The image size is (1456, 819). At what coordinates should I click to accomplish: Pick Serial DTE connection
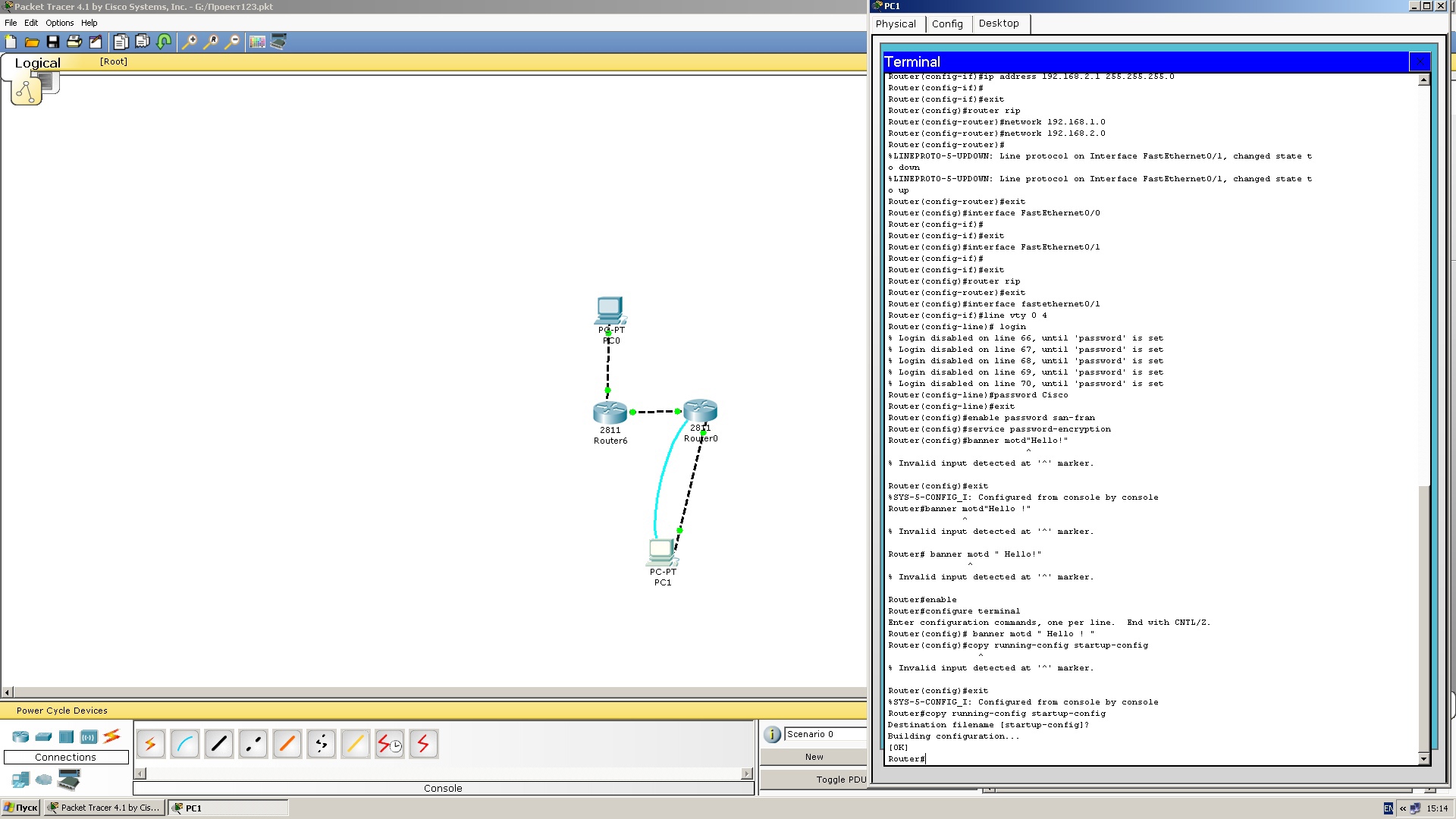coord(423,744)
